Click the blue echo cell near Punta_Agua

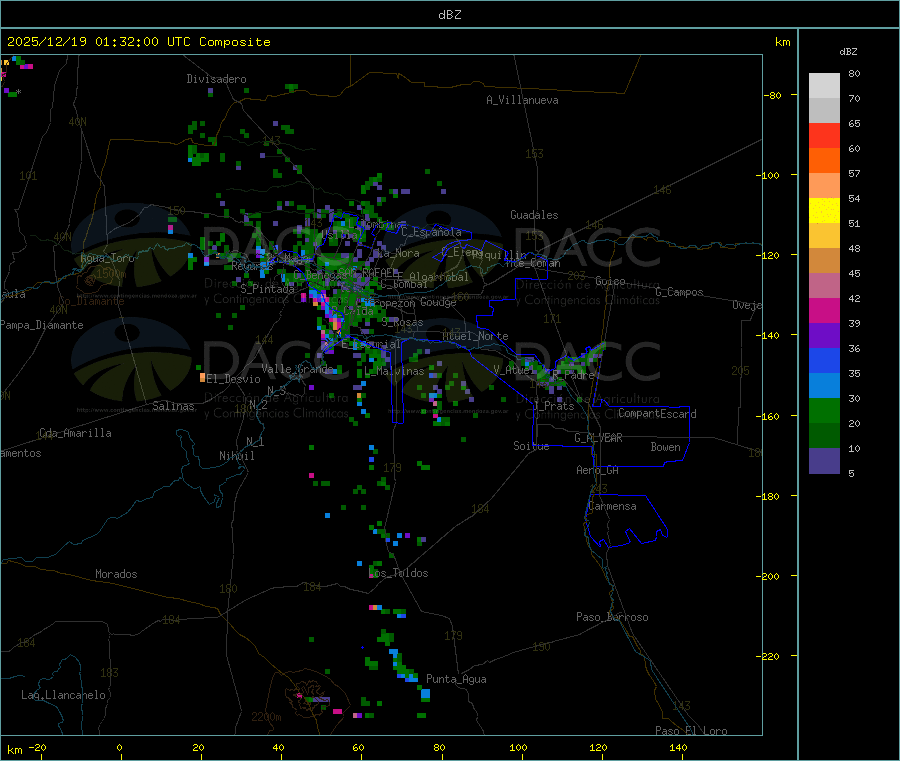tap(425, 694)
